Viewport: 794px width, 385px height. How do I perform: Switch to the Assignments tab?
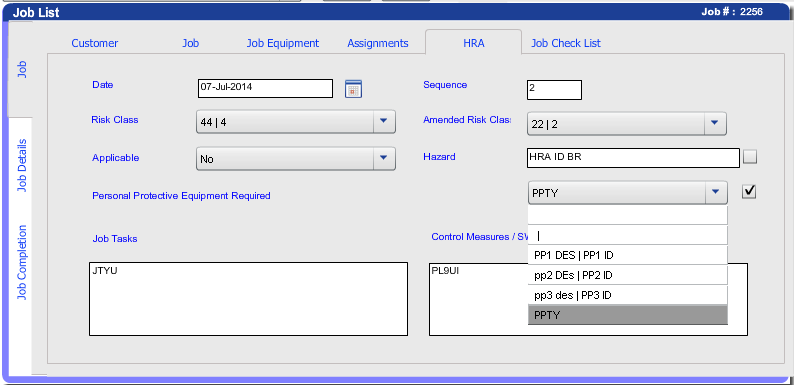(x=378, y=43)
